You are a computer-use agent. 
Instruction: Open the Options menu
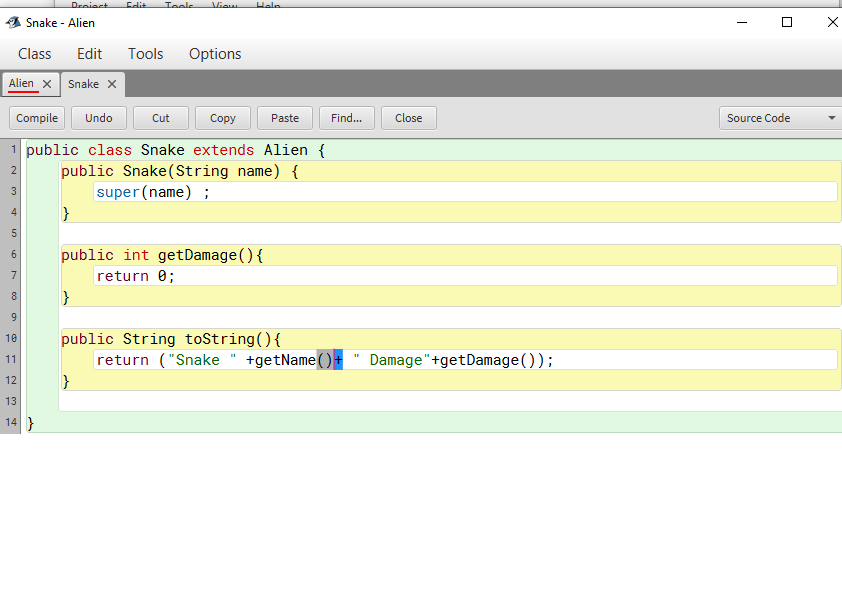[214, 54]
